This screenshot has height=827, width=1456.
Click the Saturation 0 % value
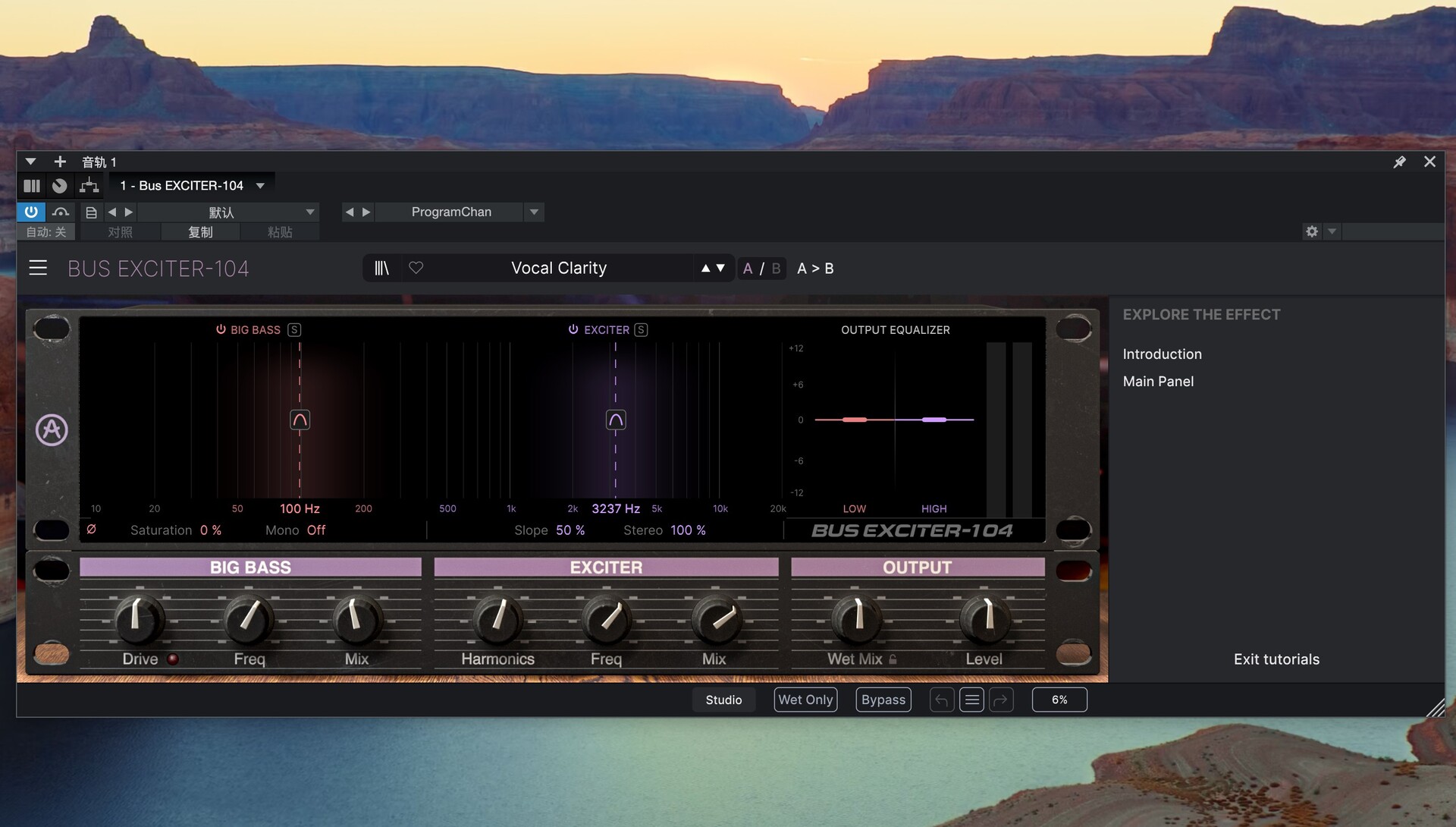[211, 530]
